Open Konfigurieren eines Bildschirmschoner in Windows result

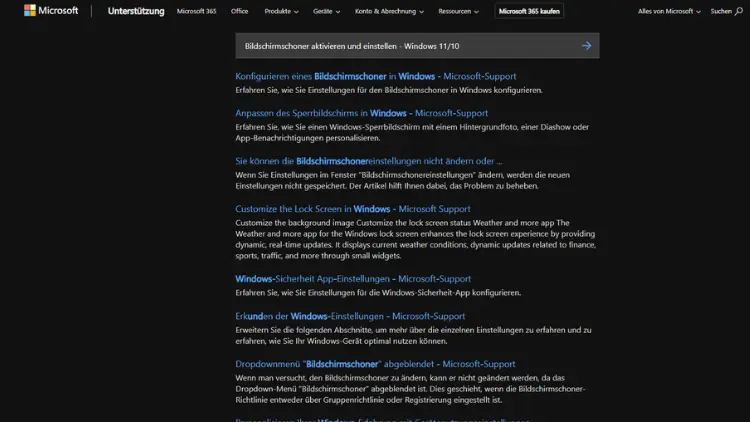375,76
